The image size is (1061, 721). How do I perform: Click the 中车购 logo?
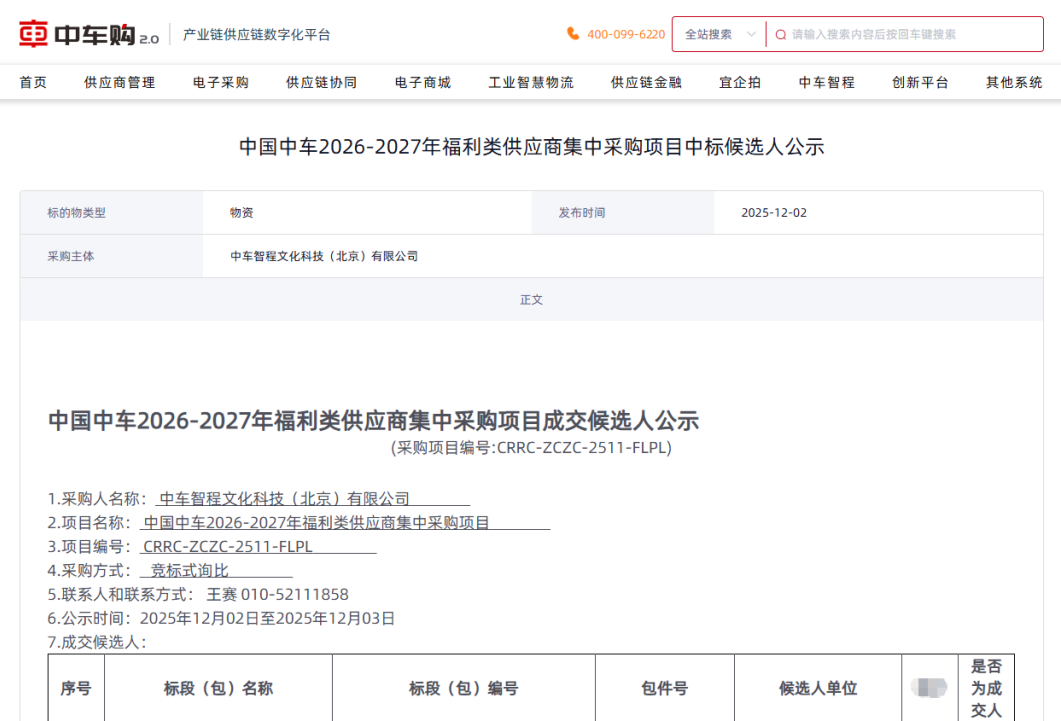[x=89, y=34]
